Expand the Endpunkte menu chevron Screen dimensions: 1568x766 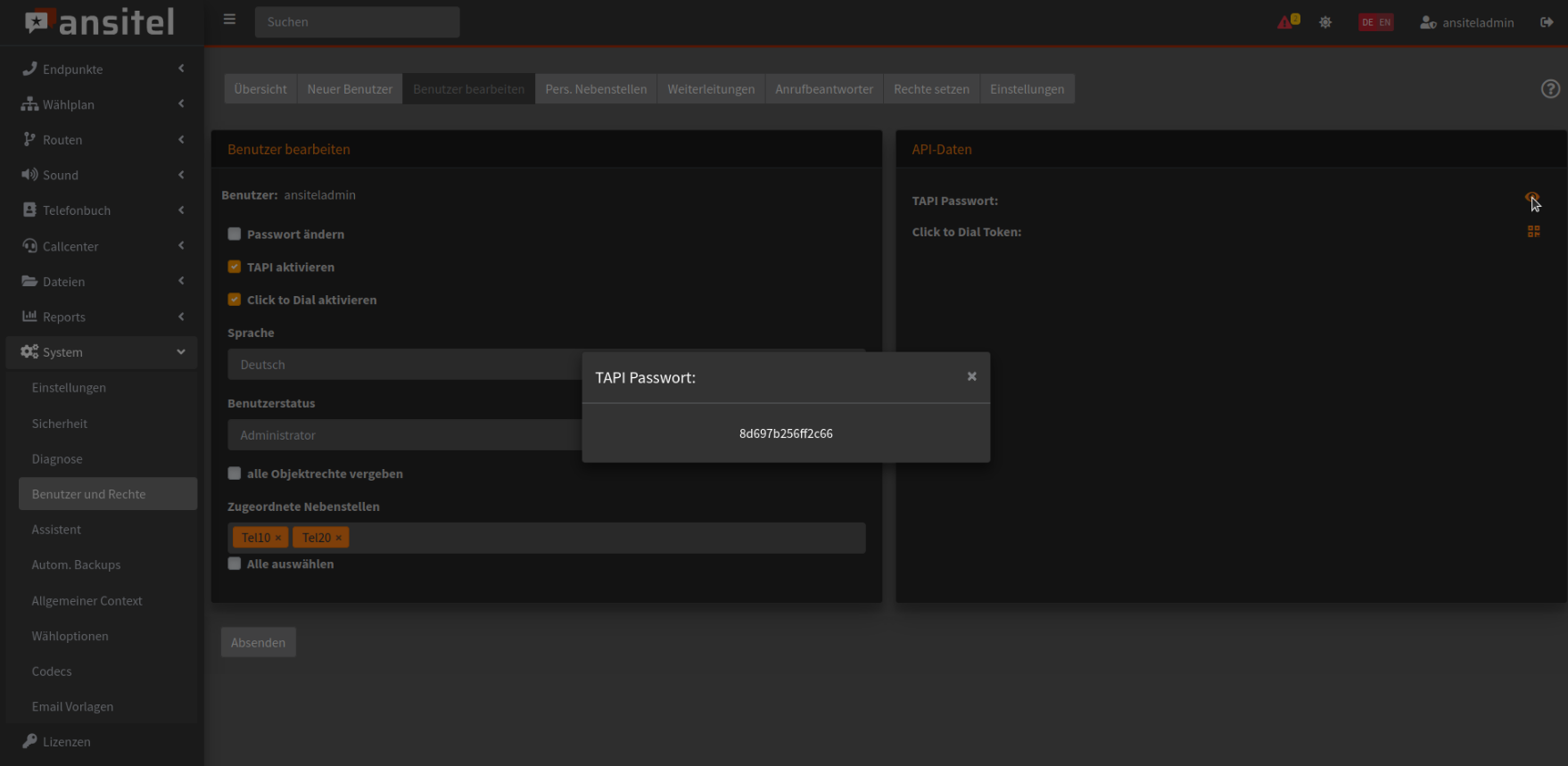[181, 69]
